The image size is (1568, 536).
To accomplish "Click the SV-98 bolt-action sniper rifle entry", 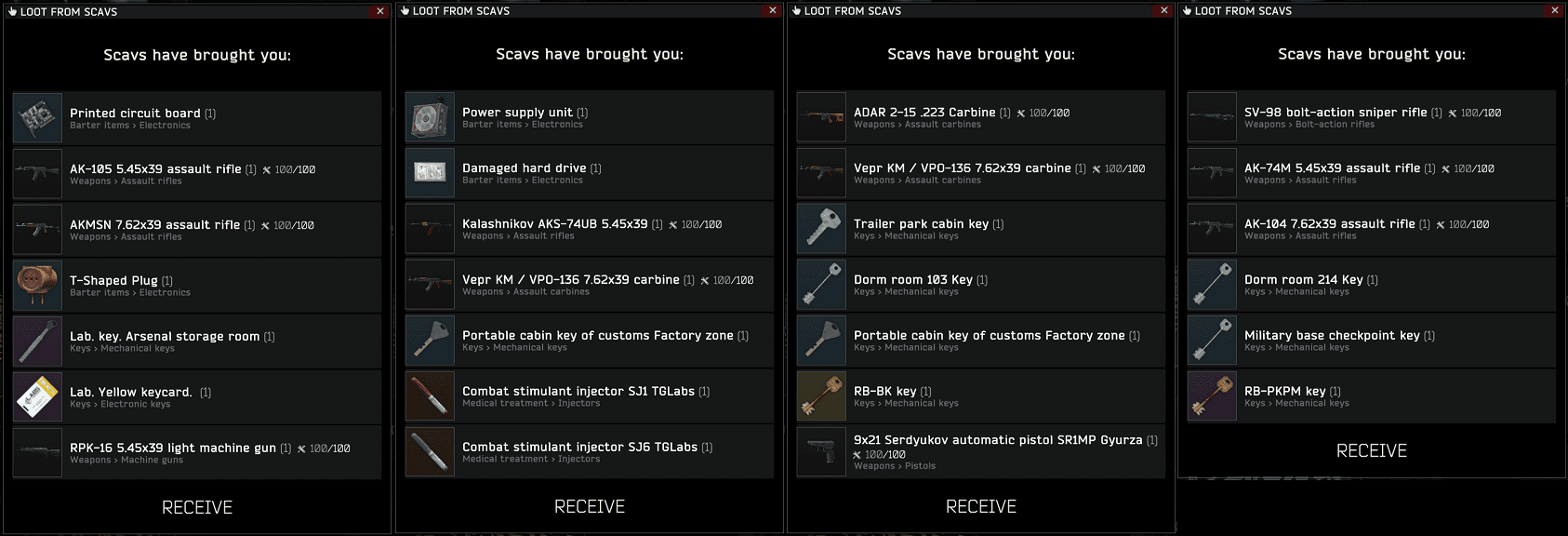I will (1371, 117).
